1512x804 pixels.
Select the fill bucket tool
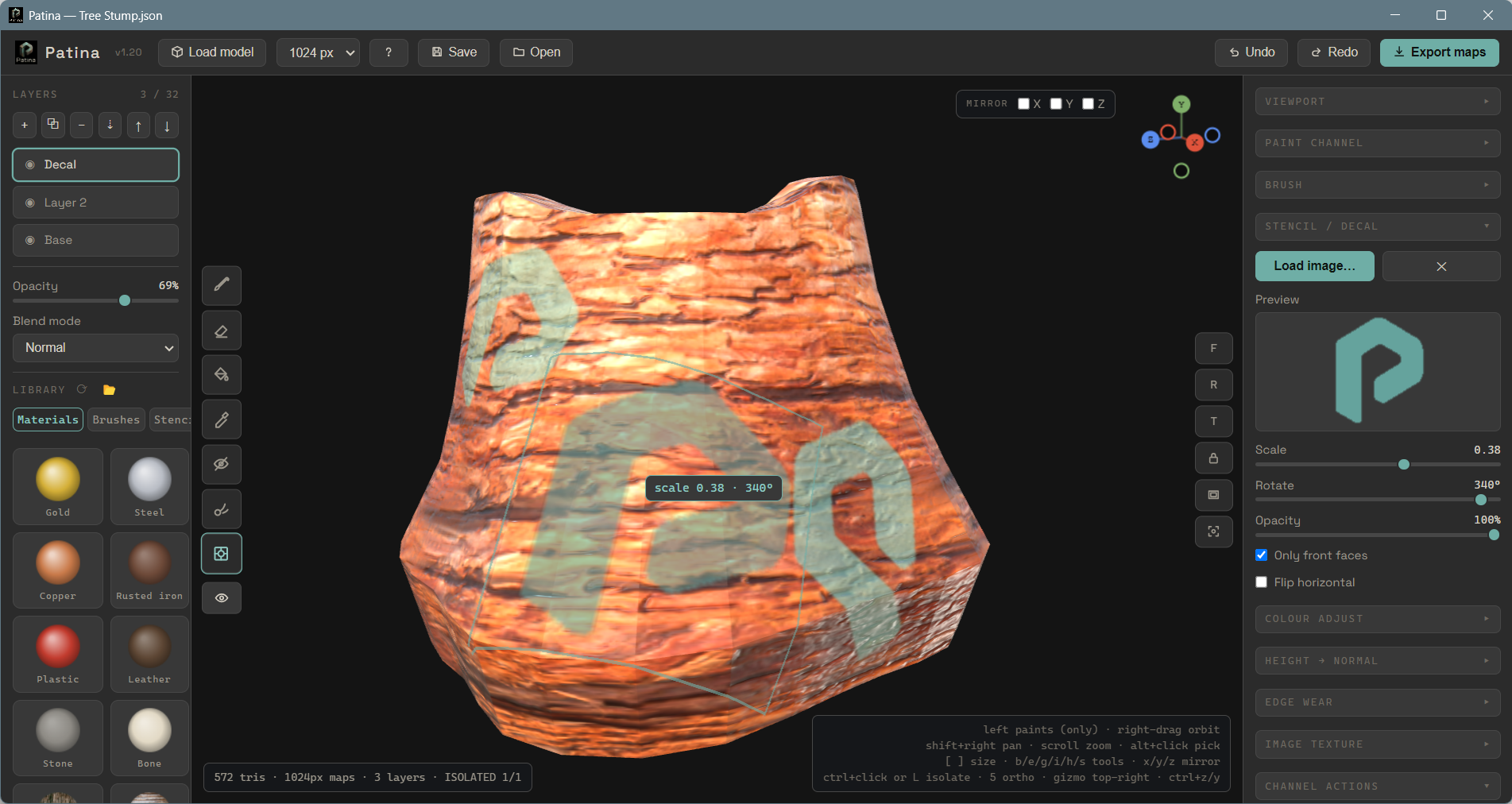222,375
